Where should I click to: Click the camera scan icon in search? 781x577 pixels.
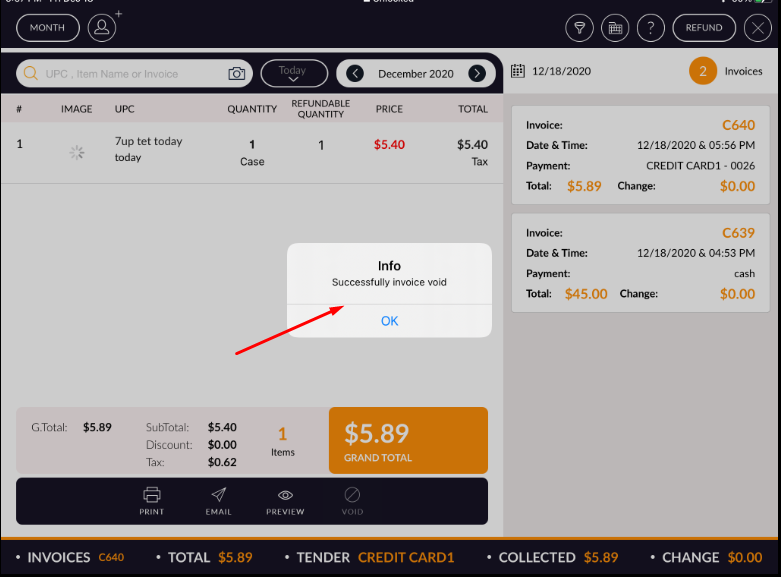237,74
